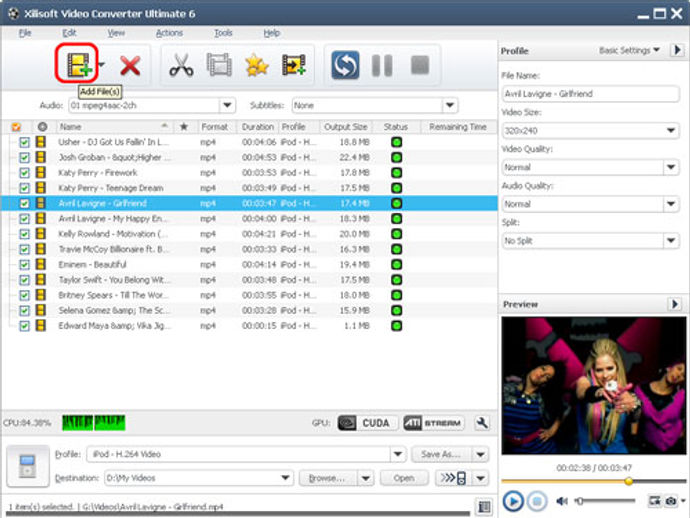
Task: Click the Open destination button
Action: (404, 478)
